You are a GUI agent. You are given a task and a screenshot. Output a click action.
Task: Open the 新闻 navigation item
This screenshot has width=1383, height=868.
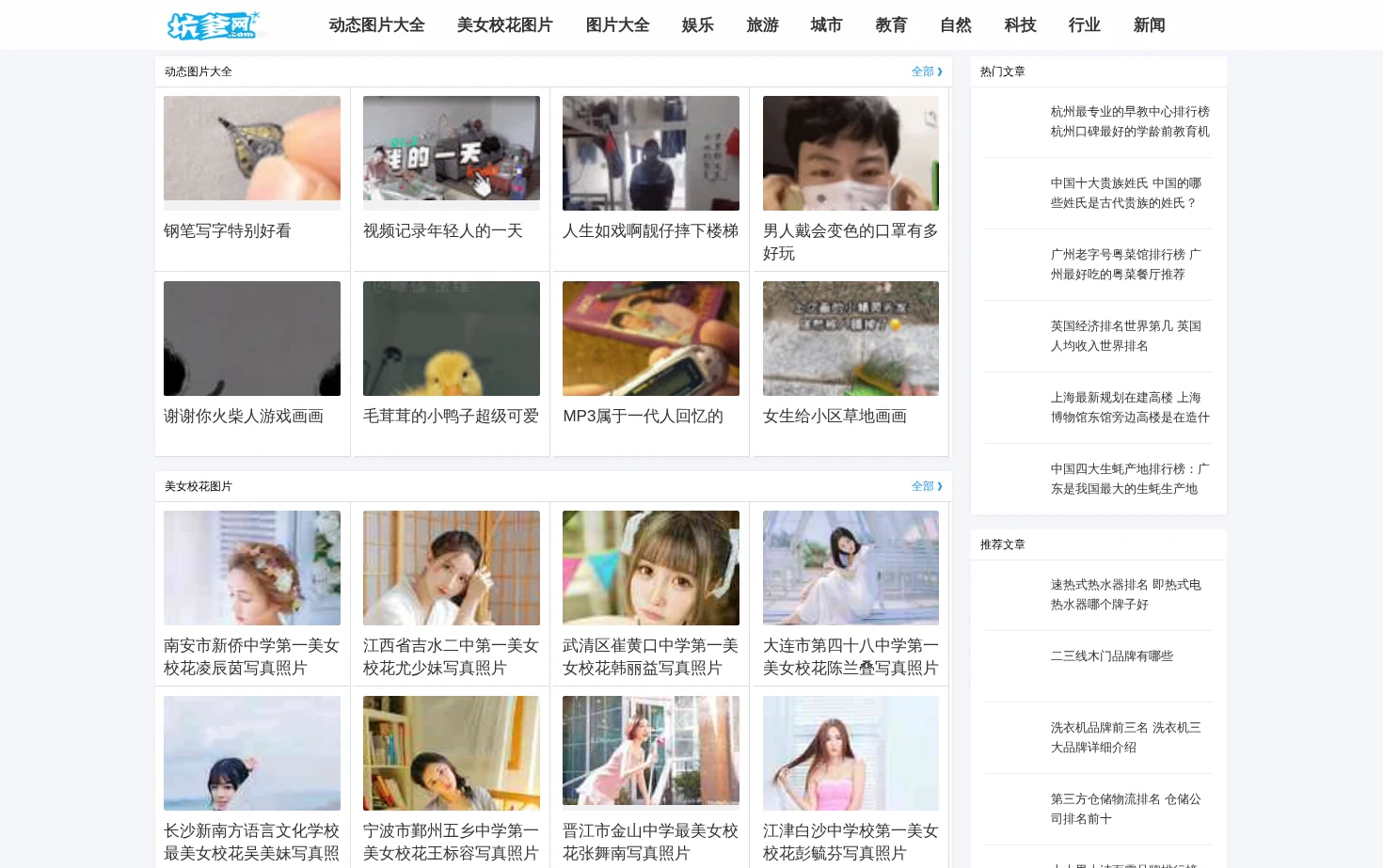[1149, 25]
